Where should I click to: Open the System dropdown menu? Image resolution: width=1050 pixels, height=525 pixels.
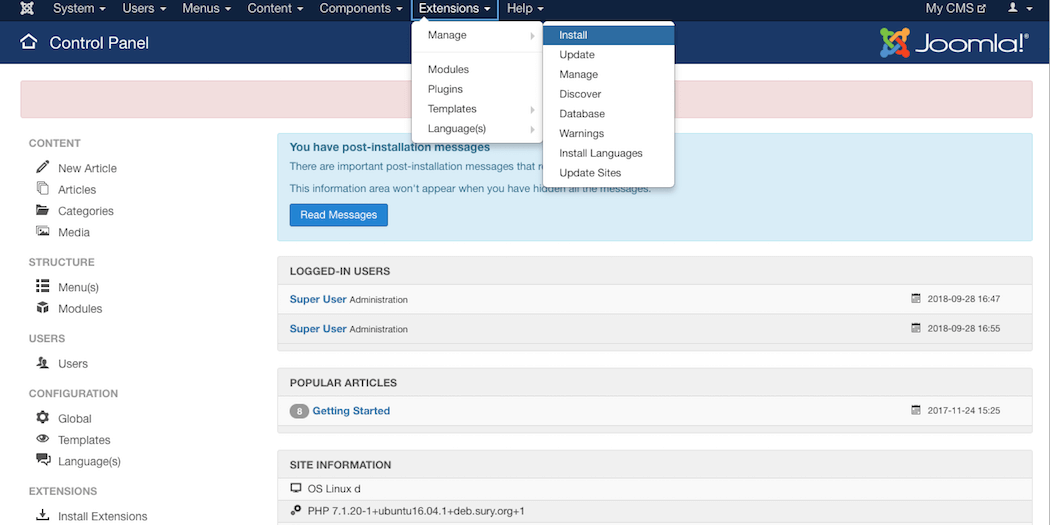79,9
